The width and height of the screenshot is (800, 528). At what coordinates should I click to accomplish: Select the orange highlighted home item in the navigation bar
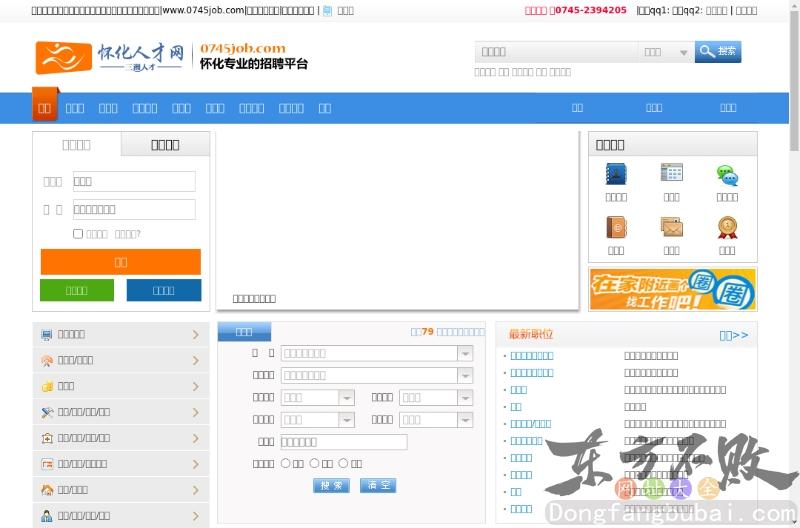pyautogui.click(x=45, y=106)
